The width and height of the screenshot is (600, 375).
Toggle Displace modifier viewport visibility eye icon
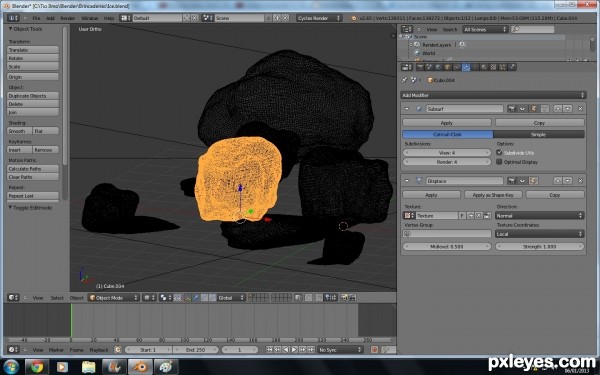522,181
